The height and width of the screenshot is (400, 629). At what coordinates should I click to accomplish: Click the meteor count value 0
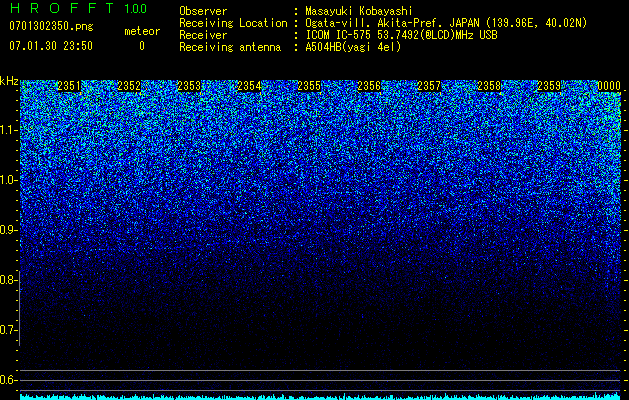coord(142,46)
